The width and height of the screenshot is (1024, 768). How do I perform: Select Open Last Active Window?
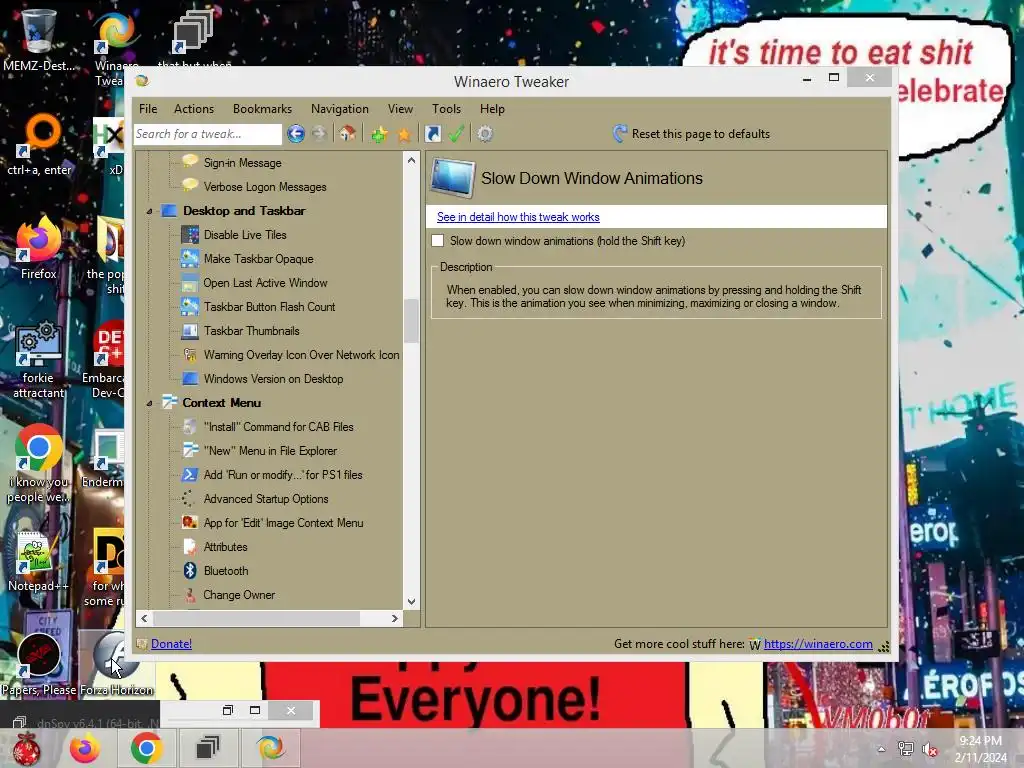click(x=265, y=283)
